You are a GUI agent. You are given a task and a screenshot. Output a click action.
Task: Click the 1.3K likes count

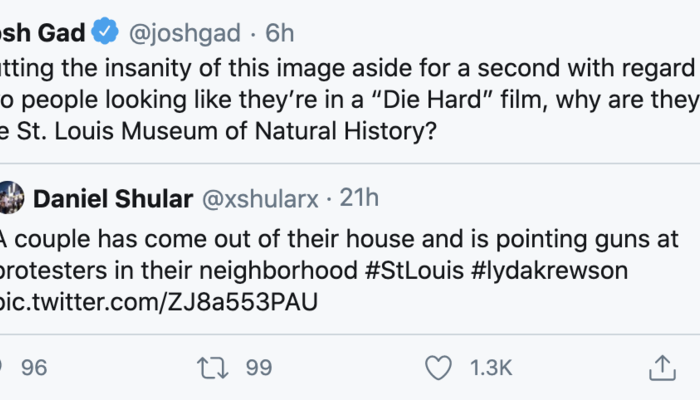point(491,368)
